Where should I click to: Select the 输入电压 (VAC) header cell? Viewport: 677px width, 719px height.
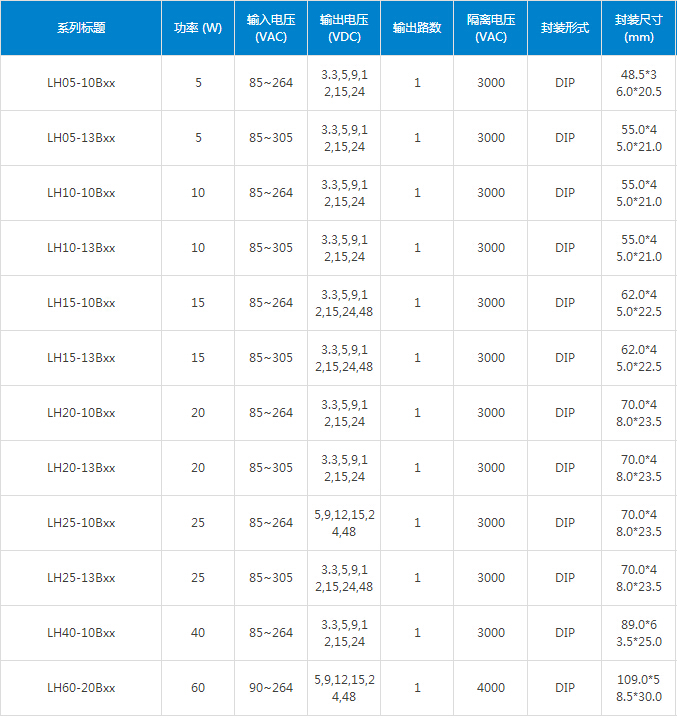click(271, 28)
